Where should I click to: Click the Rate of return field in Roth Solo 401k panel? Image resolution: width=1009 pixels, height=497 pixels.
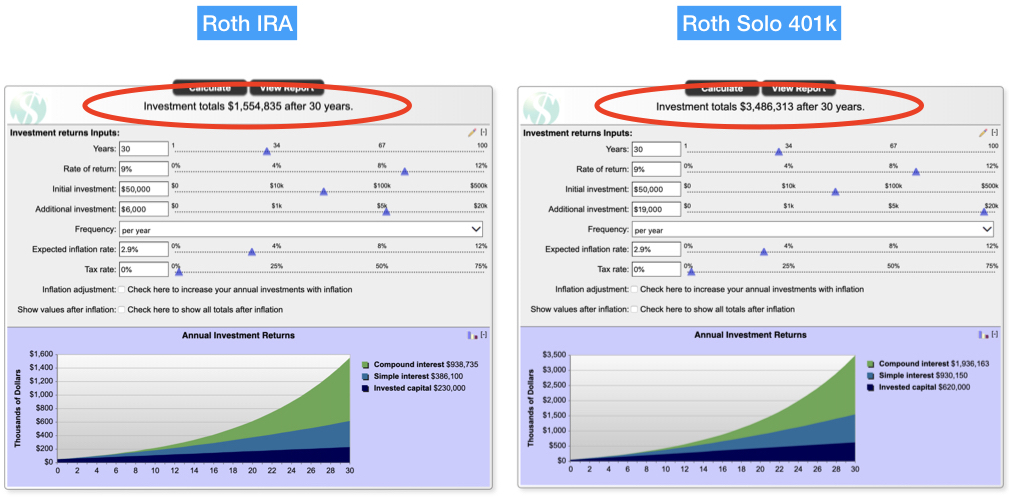656,169
